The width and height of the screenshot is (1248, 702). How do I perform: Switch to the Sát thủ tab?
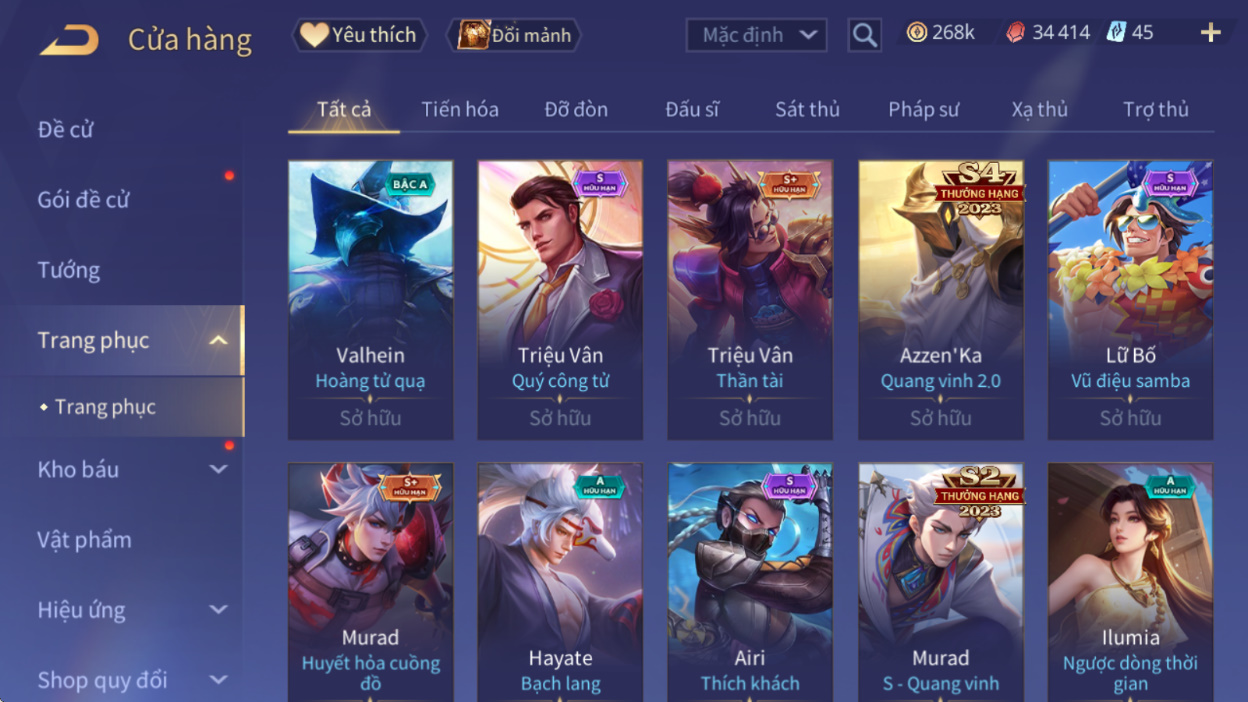click(x=807, y=109)
